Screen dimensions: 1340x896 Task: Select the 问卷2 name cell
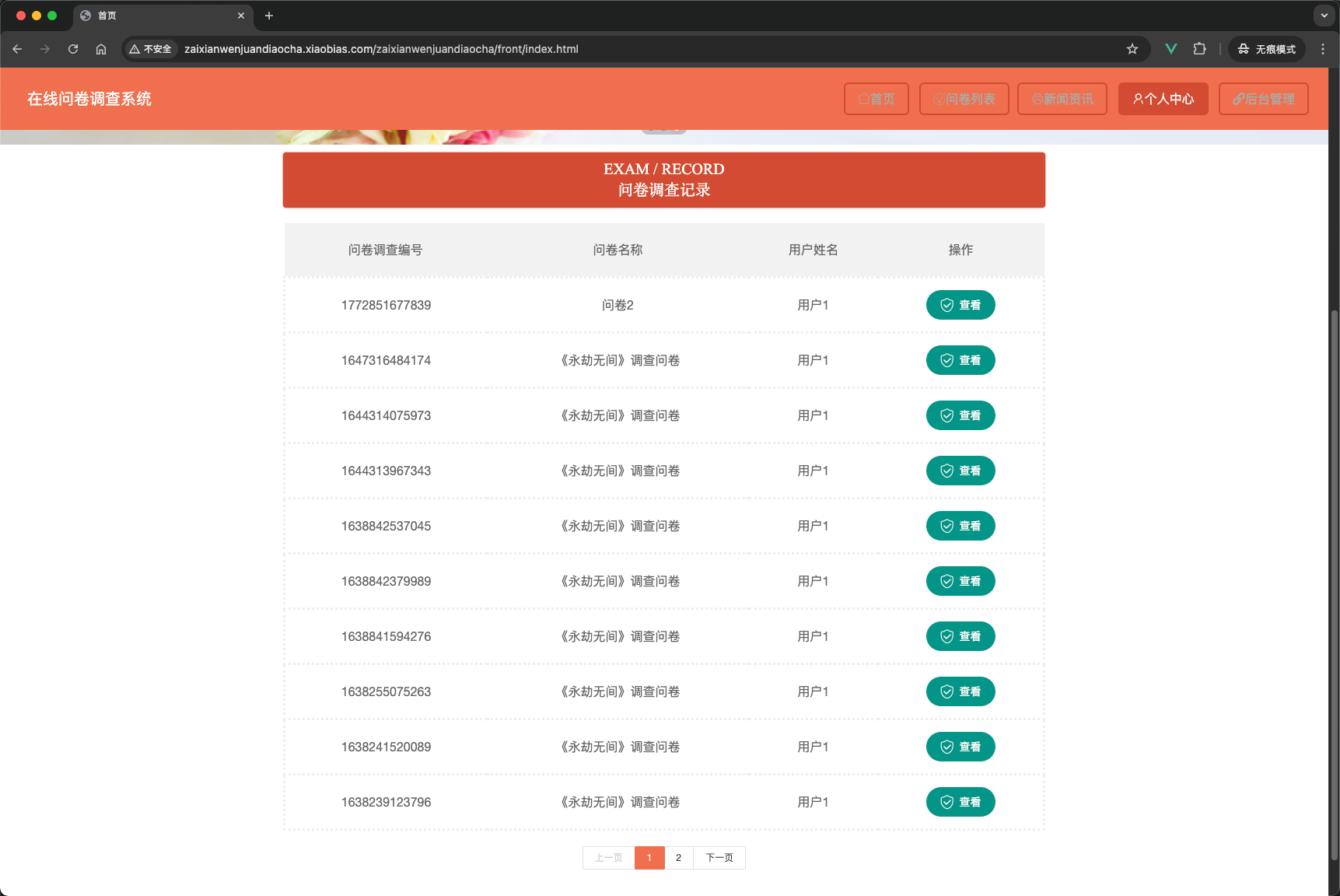pyautogui.click(x=618, y=305)
